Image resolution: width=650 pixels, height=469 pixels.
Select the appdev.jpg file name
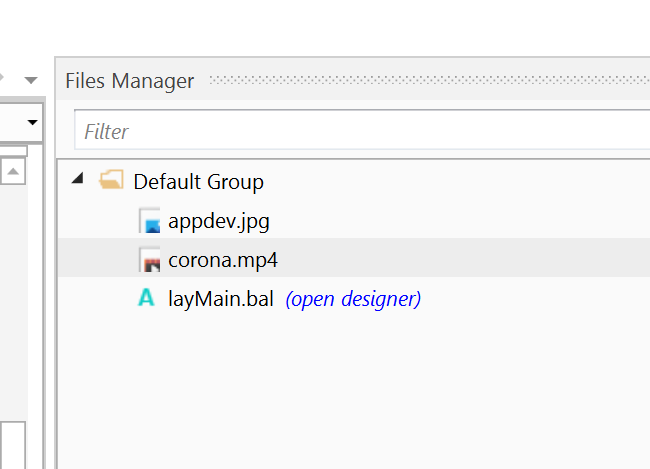[219, 221]
